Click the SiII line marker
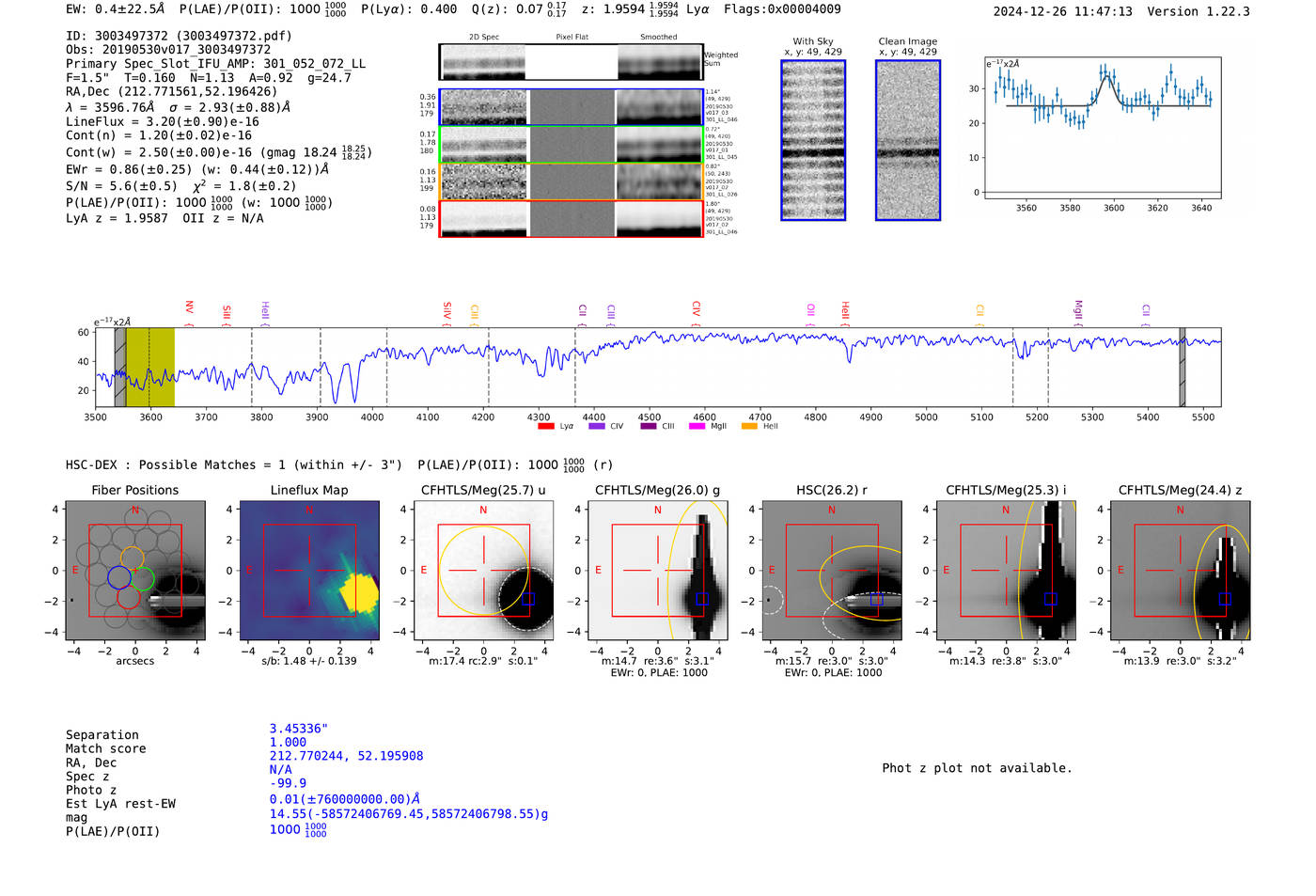Screen dimensions: 1316x896 pos(227,313)
